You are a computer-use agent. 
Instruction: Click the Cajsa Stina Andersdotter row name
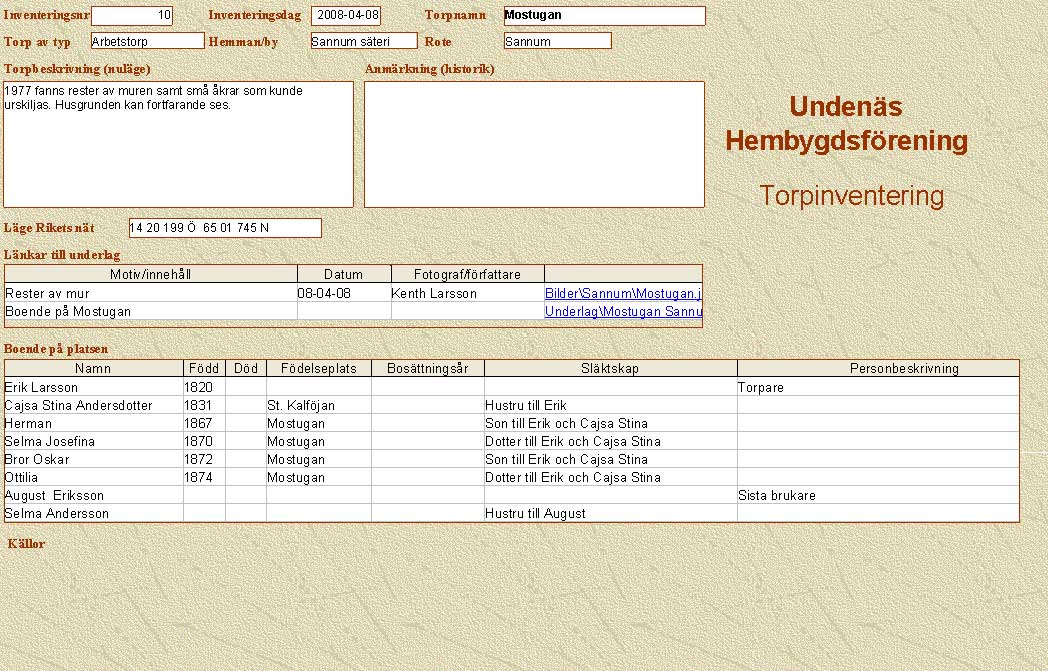click(93, 405)
